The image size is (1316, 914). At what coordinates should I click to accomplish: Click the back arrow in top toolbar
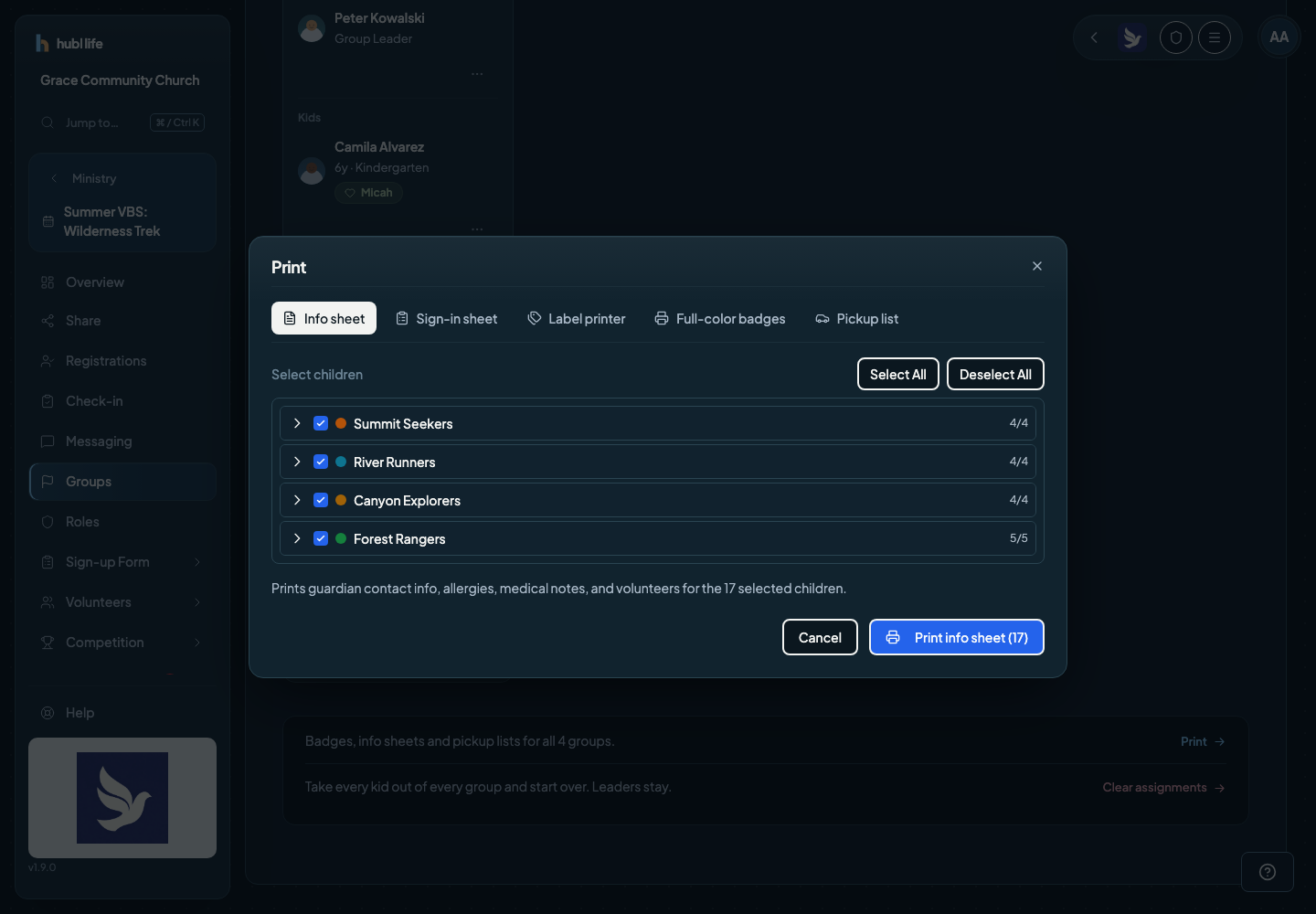1094,37
